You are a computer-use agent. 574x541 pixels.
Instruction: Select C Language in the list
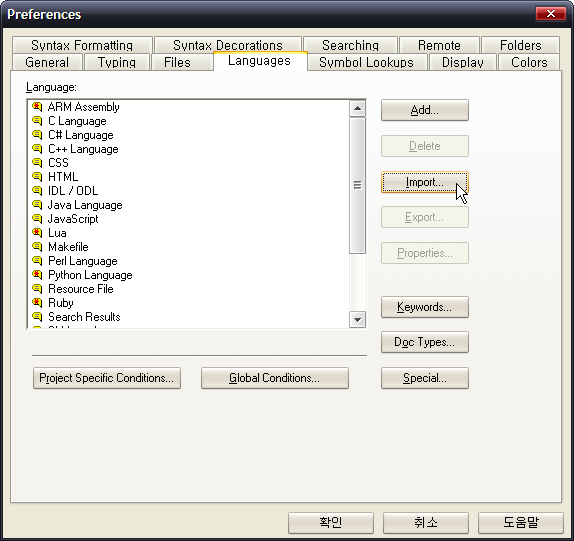coord(77,121)
